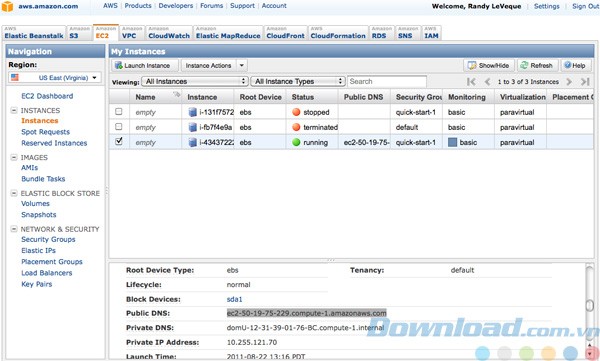Switch to the Elastic Beanstalk tab

(34, 33)
